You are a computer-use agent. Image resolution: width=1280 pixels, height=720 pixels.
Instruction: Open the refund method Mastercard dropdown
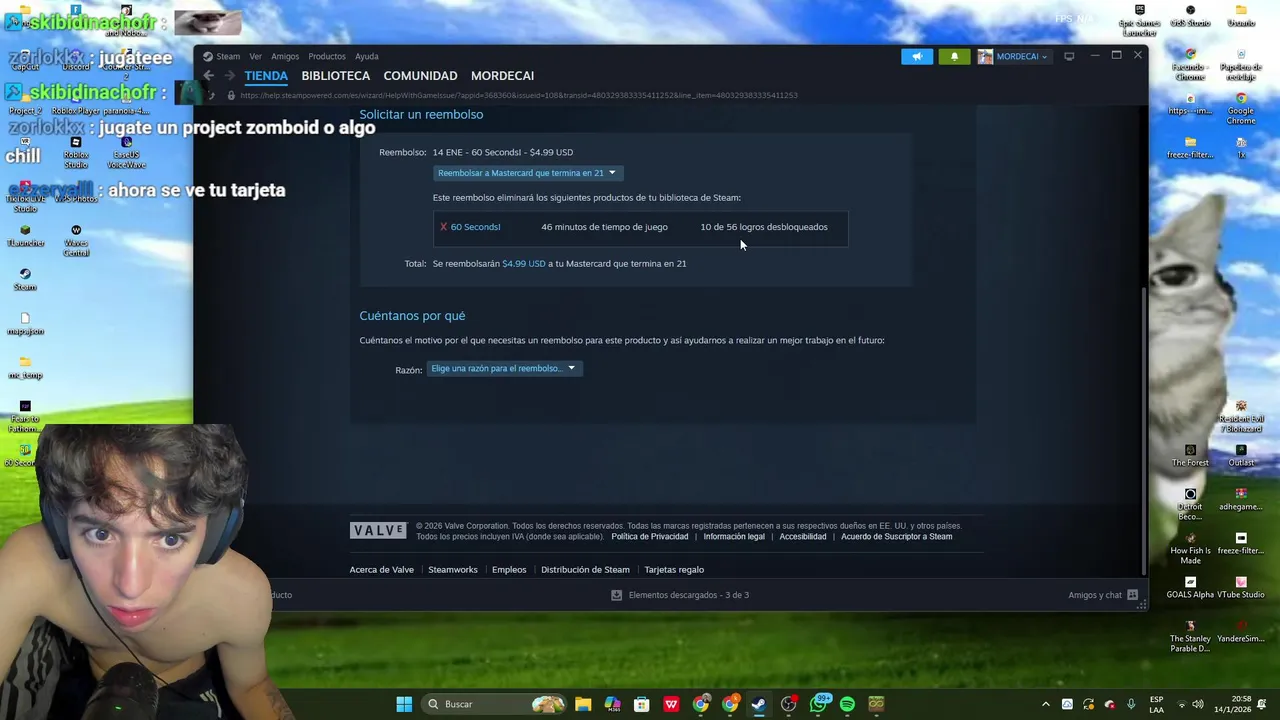528,173
